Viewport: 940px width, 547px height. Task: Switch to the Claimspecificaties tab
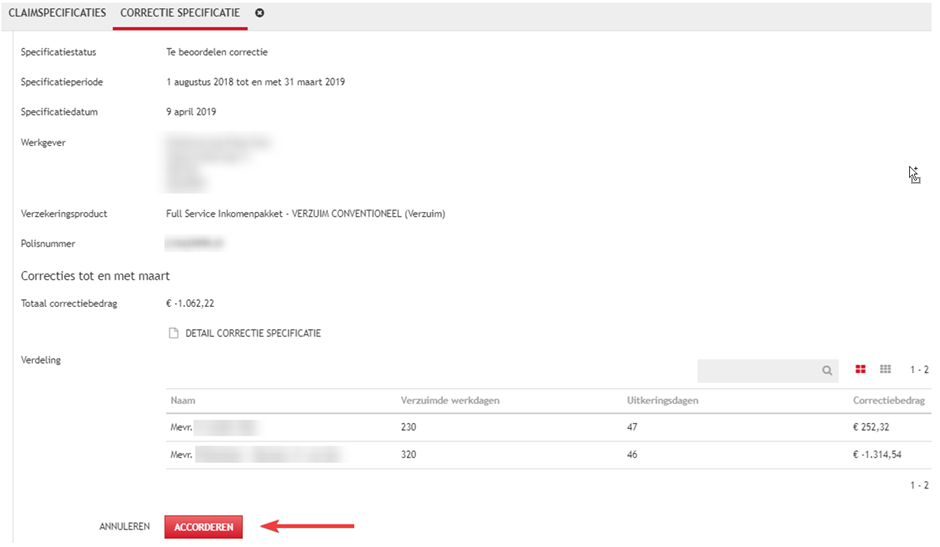pos(57,13)
